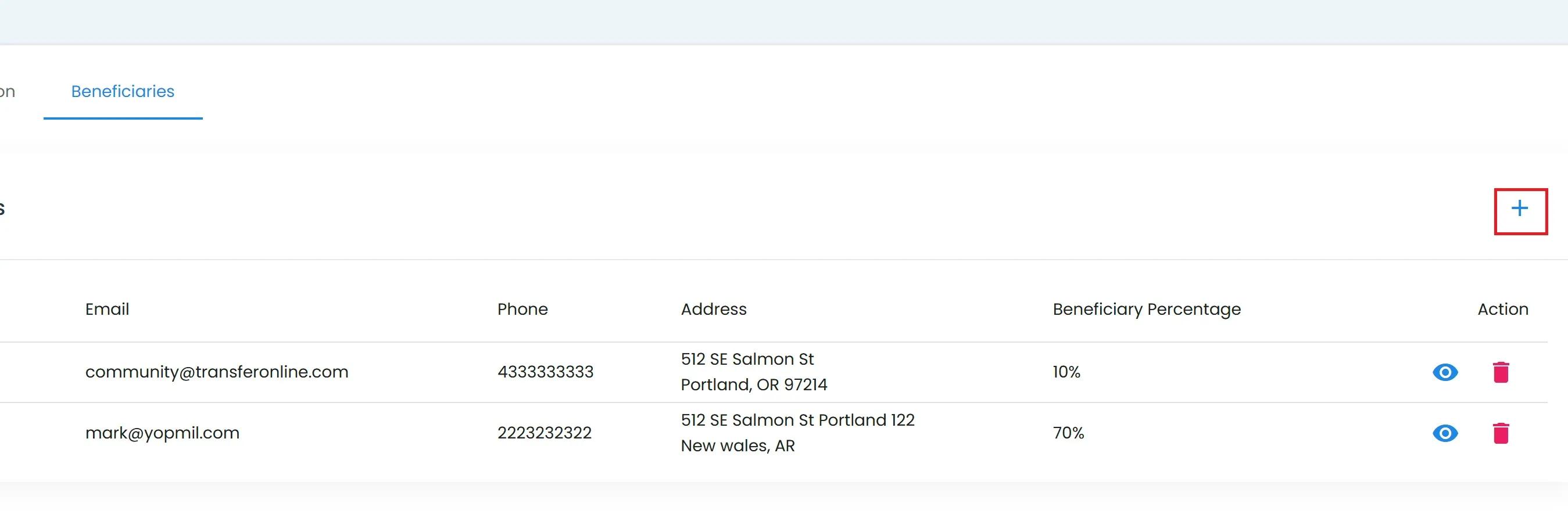Delete the mark@yopmil.com beneficiary
This screenshot has width=1568, height=532.
tap(1501, 433)
